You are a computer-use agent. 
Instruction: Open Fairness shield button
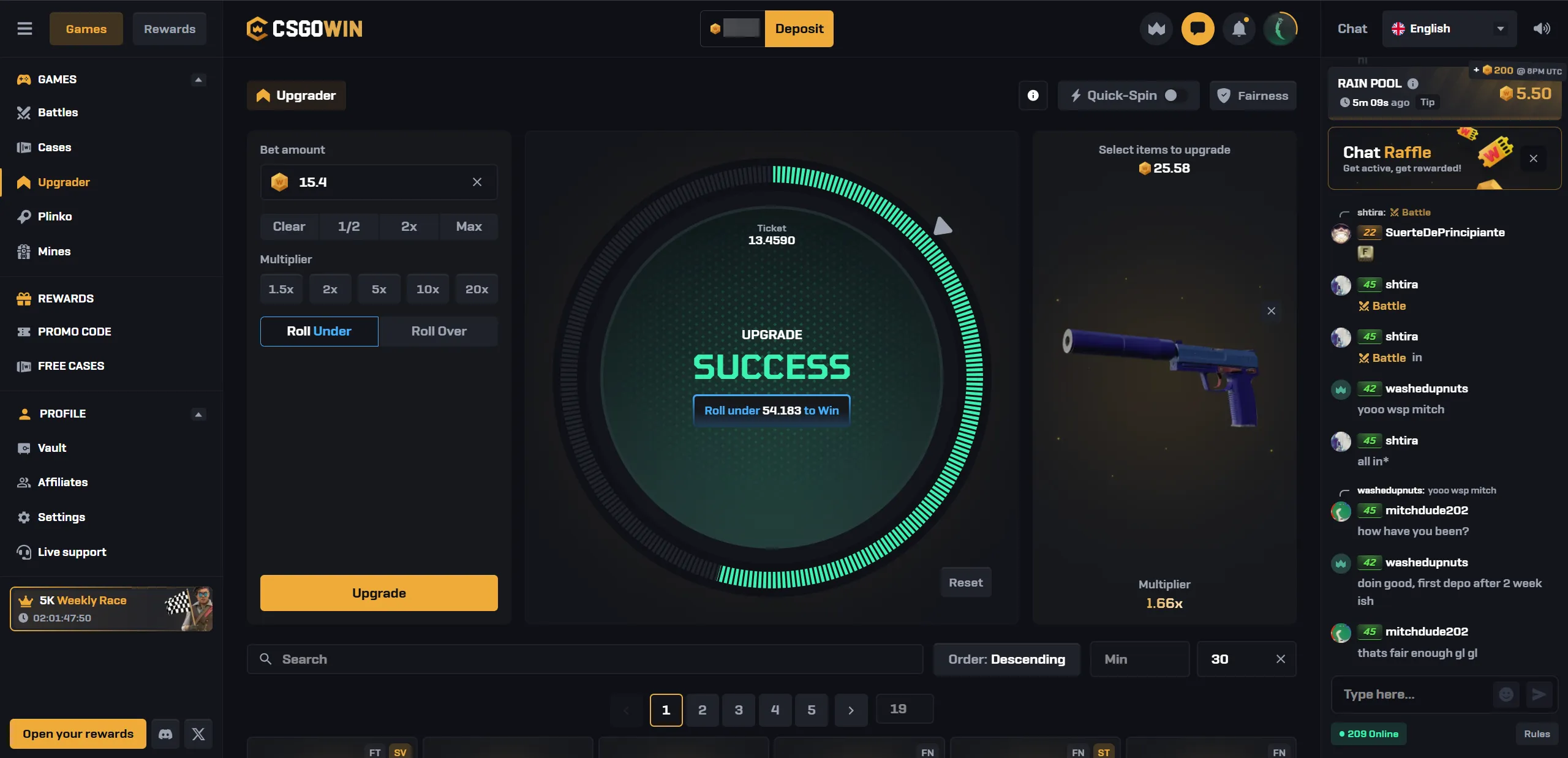pos(1253,96)
